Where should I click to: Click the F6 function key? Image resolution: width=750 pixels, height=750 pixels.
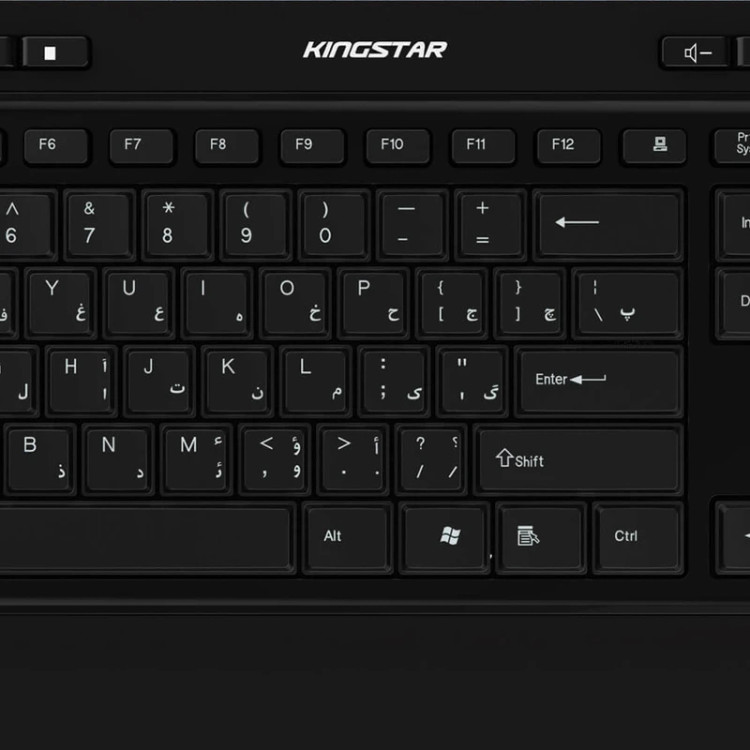tap(56, 145)
